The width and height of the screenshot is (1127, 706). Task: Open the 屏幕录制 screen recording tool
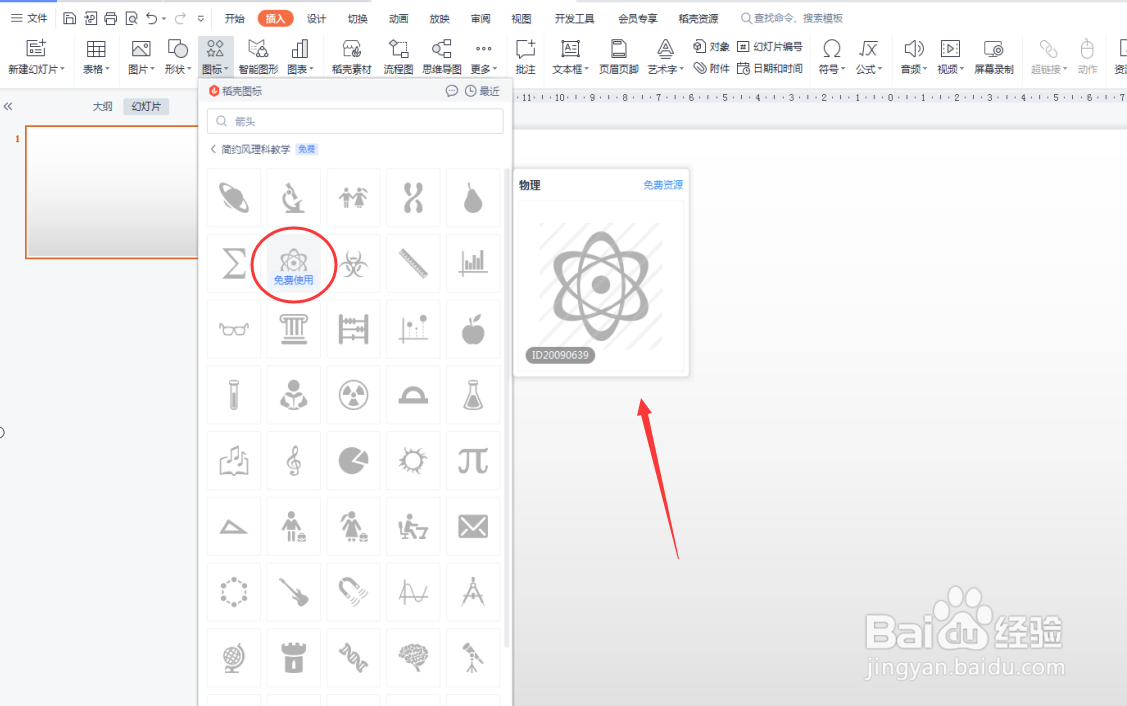pyautogui.click(x=993, y=57)
